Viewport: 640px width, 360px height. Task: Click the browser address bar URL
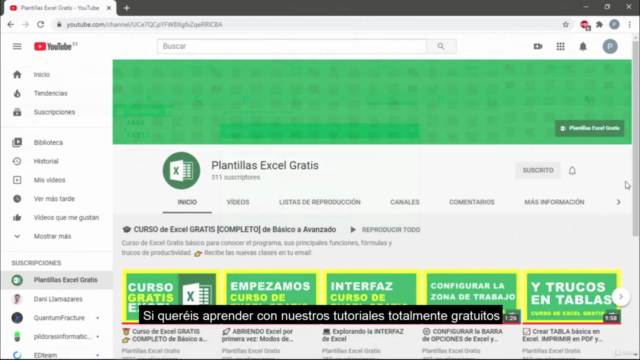click(x=144, y=24)
